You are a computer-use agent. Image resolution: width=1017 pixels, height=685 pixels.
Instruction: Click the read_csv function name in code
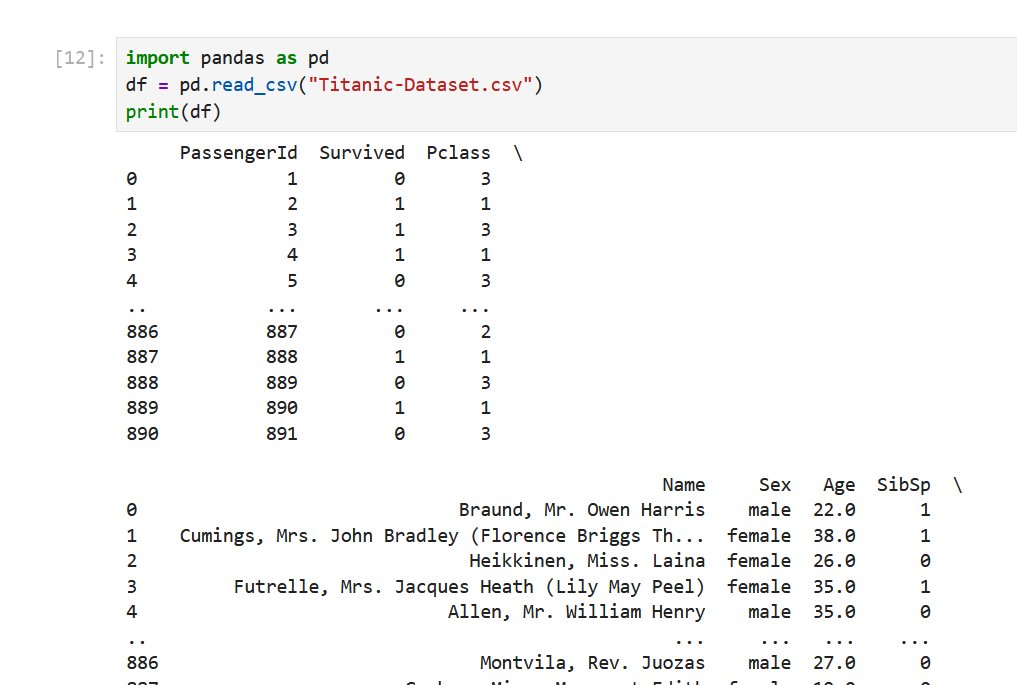point(254,85)
